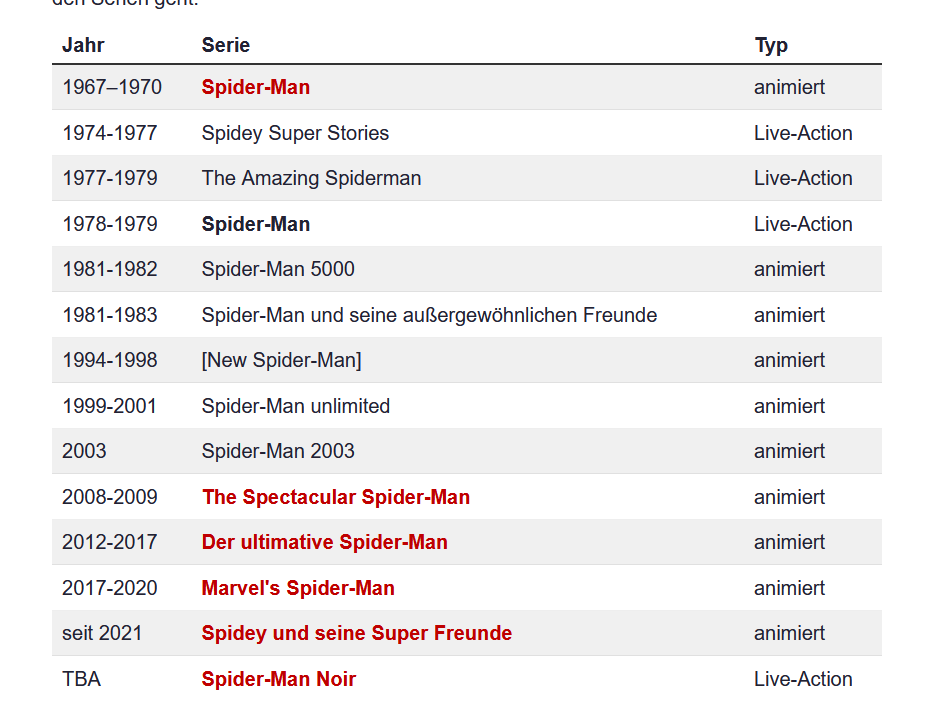Viewport: 925px width, 714px height.
Task: Click the [New Spider-Man] entry
Action: (281, 360)
